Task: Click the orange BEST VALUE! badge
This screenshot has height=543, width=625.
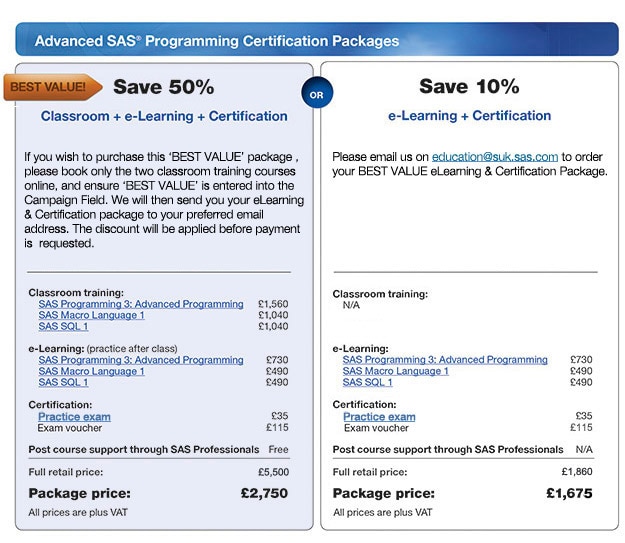Action: tap(53, 87)
